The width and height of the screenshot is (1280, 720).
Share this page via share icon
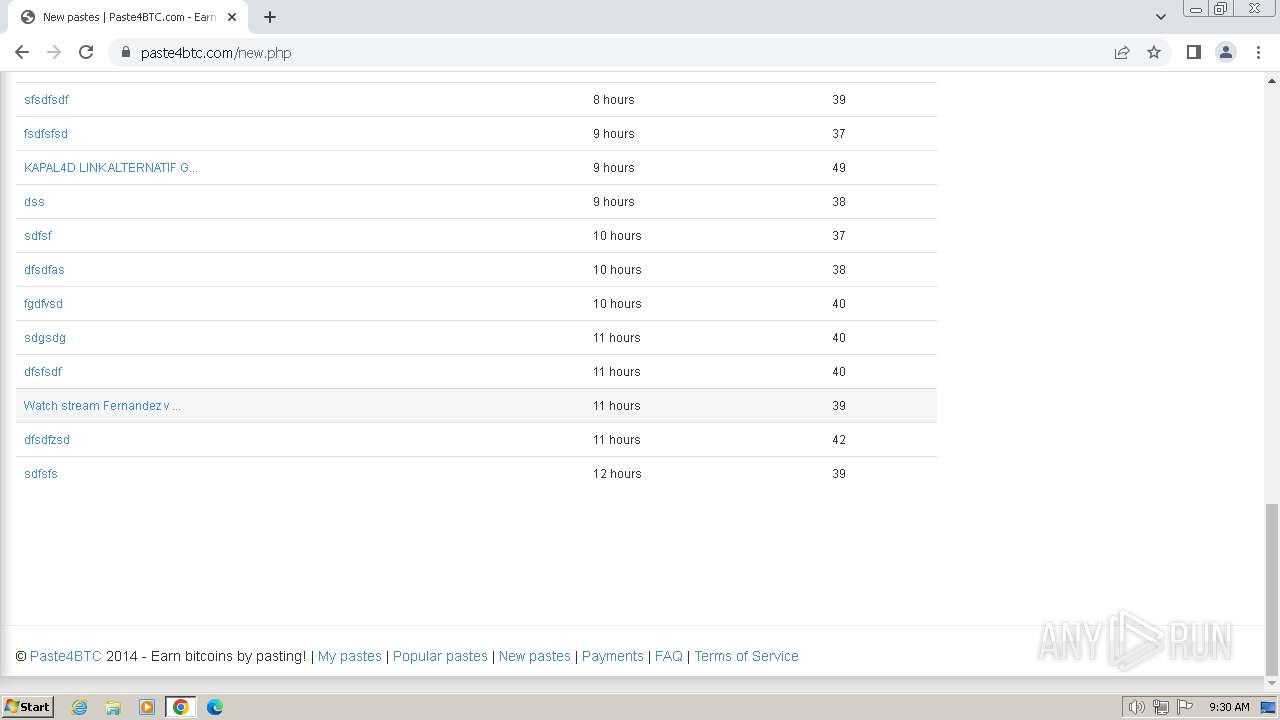click(1122, 52)
